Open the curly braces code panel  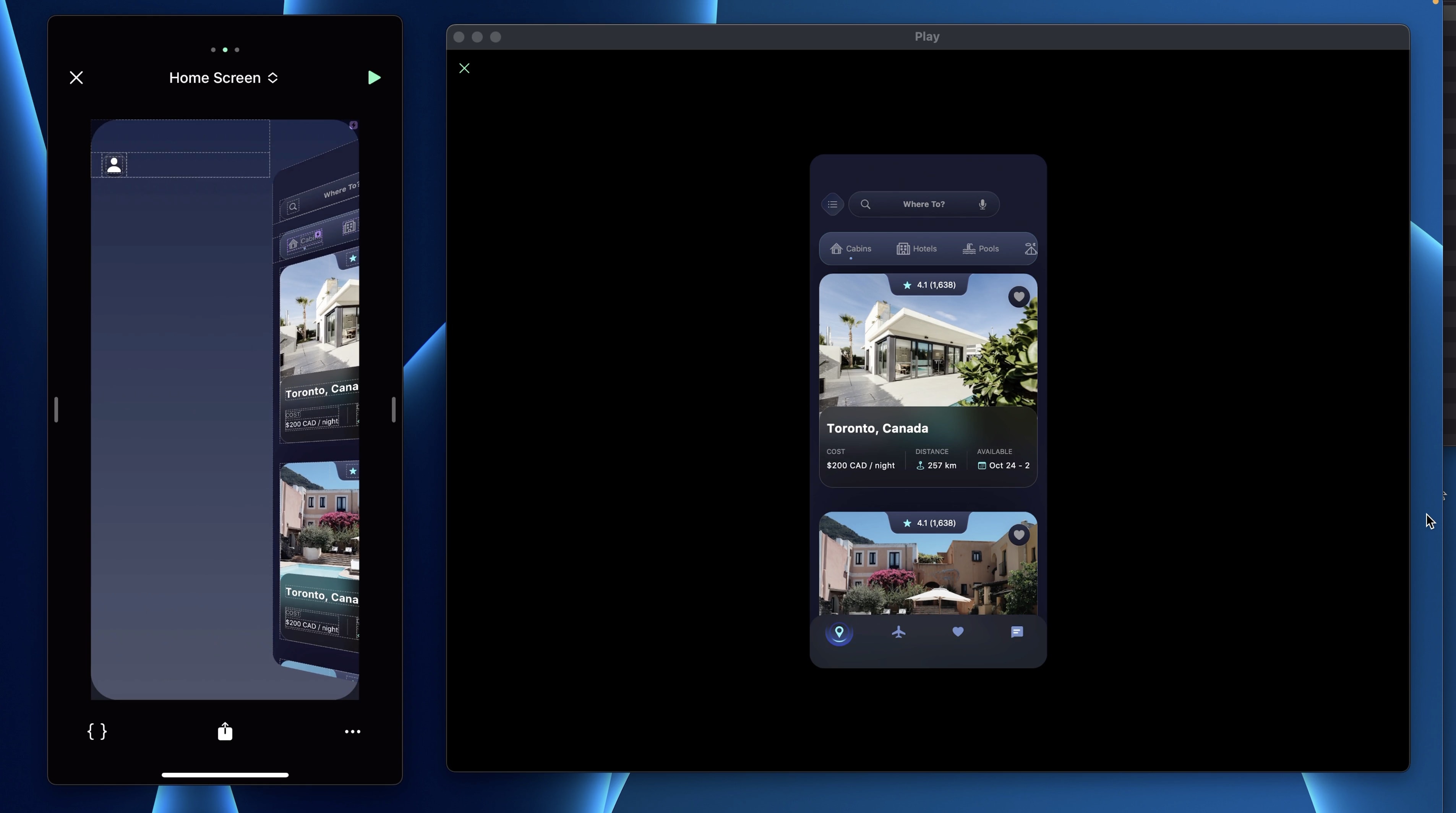click(97, 731)
